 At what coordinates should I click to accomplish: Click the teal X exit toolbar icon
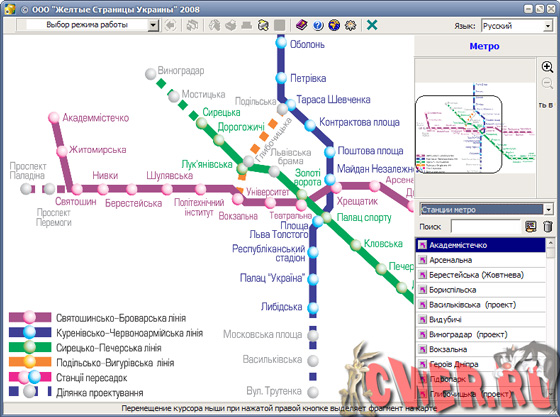coord(372,25)
